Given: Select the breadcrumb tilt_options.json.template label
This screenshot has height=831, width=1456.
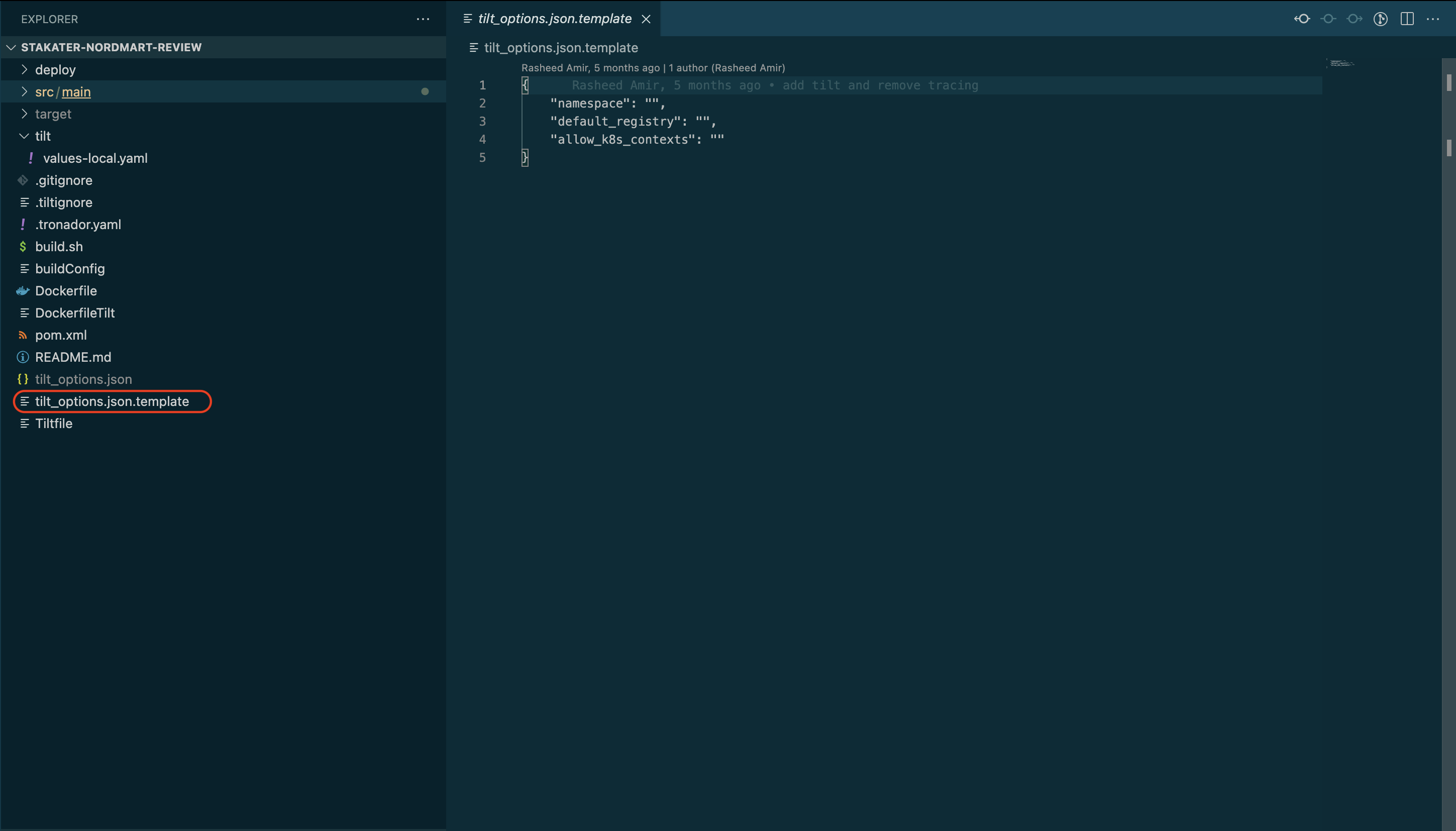Looking at the screenshot, I should pyautogui.click(x=561, y=48).
